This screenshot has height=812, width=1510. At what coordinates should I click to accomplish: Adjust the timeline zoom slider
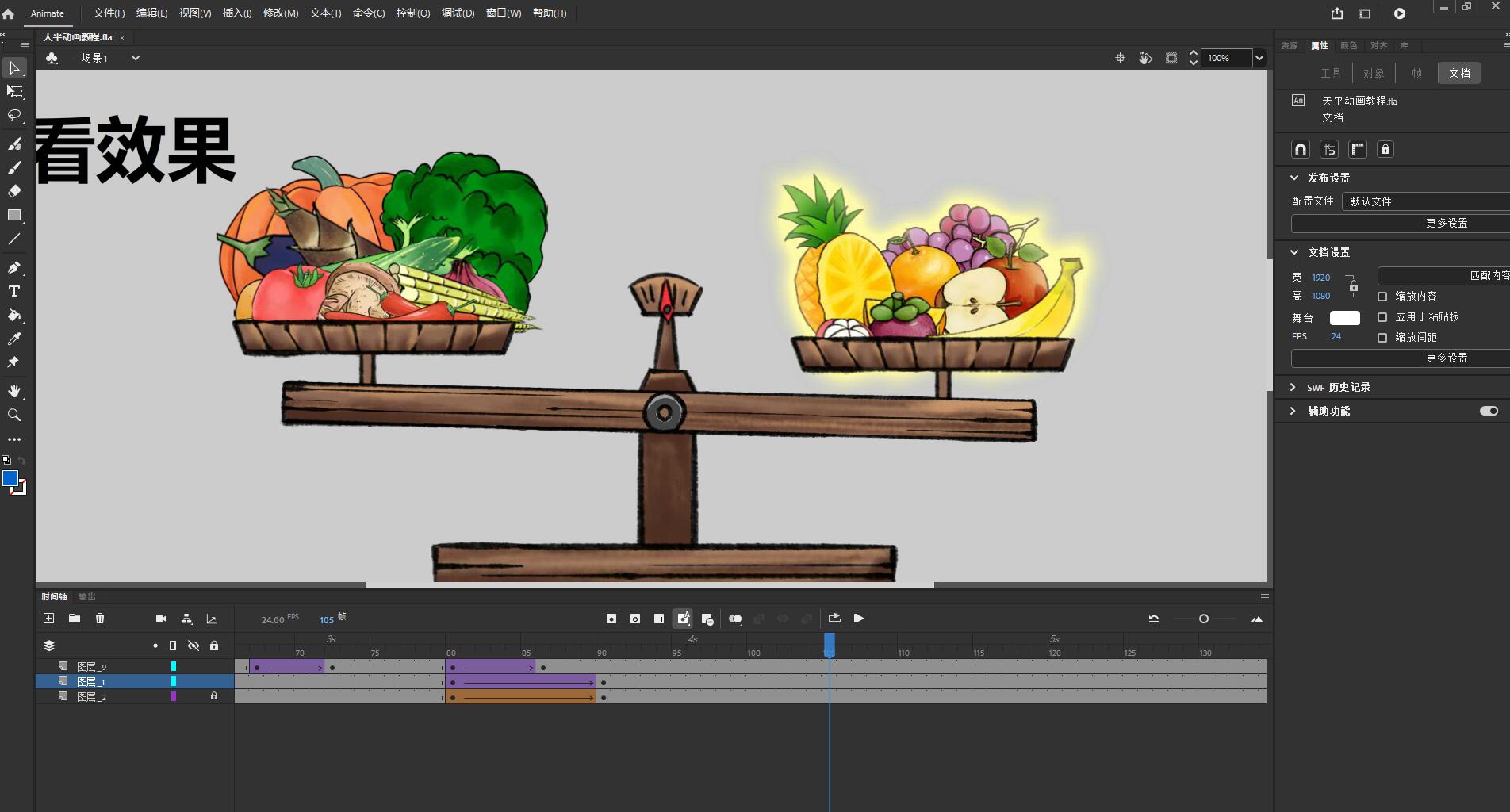pos(1204,619)
